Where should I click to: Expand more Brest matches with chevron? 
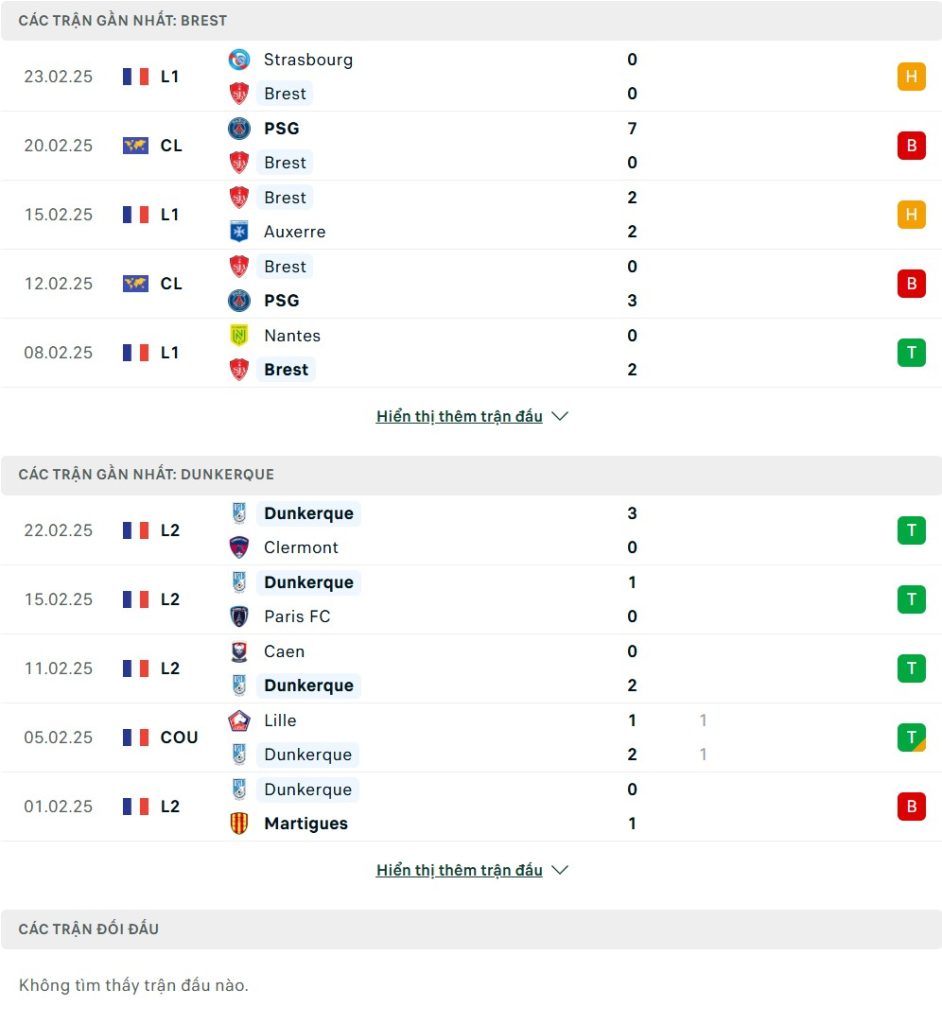(x=560, y=417)
